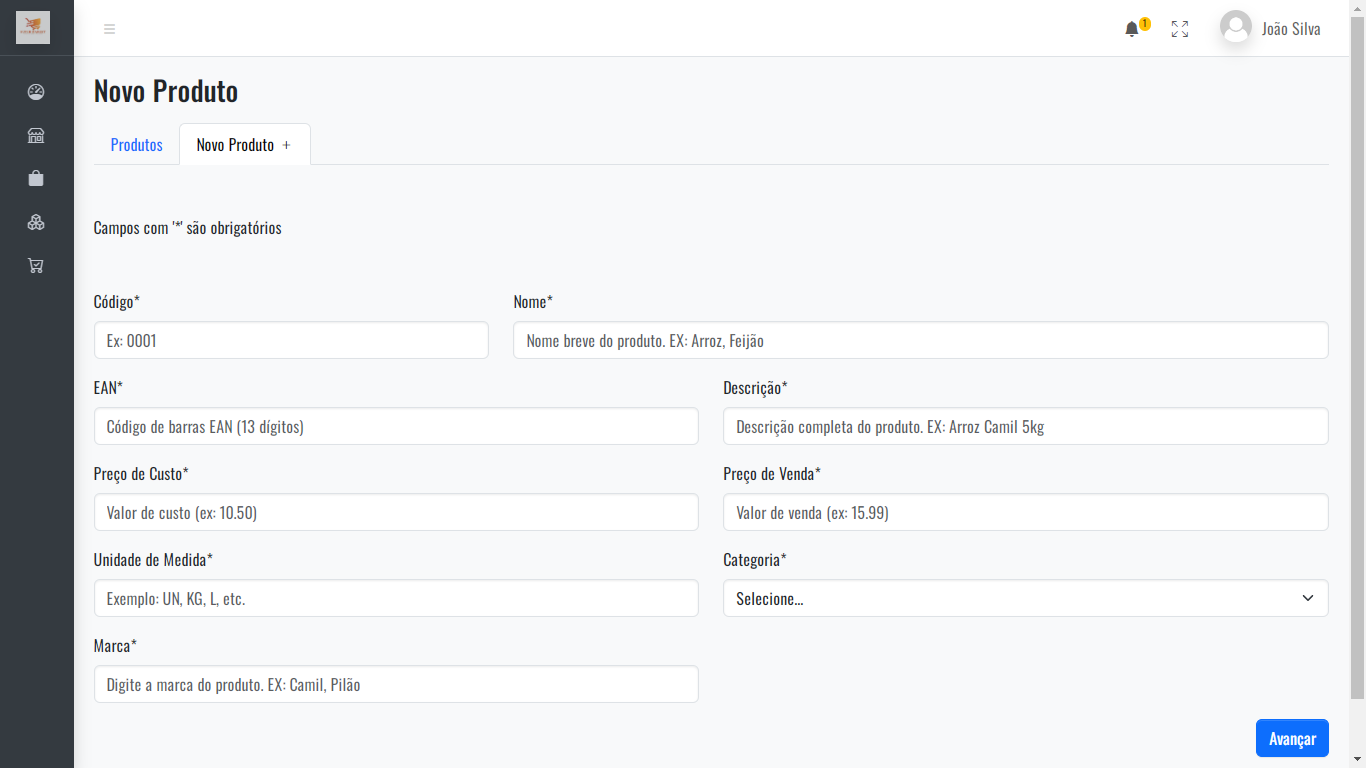Click the Preço de Venda field

coord(1025,512)
